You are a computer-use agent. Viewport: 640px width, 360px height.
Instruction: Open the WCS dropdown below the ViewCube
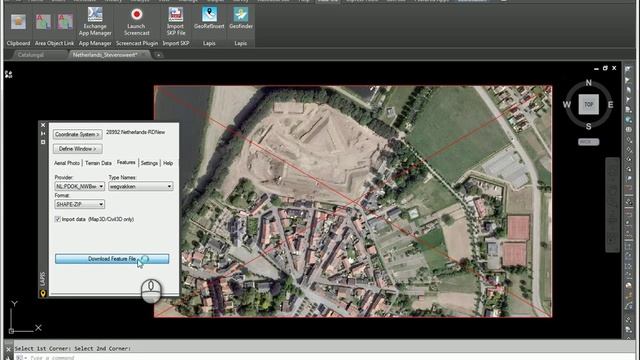pyautogui.click(x=589, y=142)
